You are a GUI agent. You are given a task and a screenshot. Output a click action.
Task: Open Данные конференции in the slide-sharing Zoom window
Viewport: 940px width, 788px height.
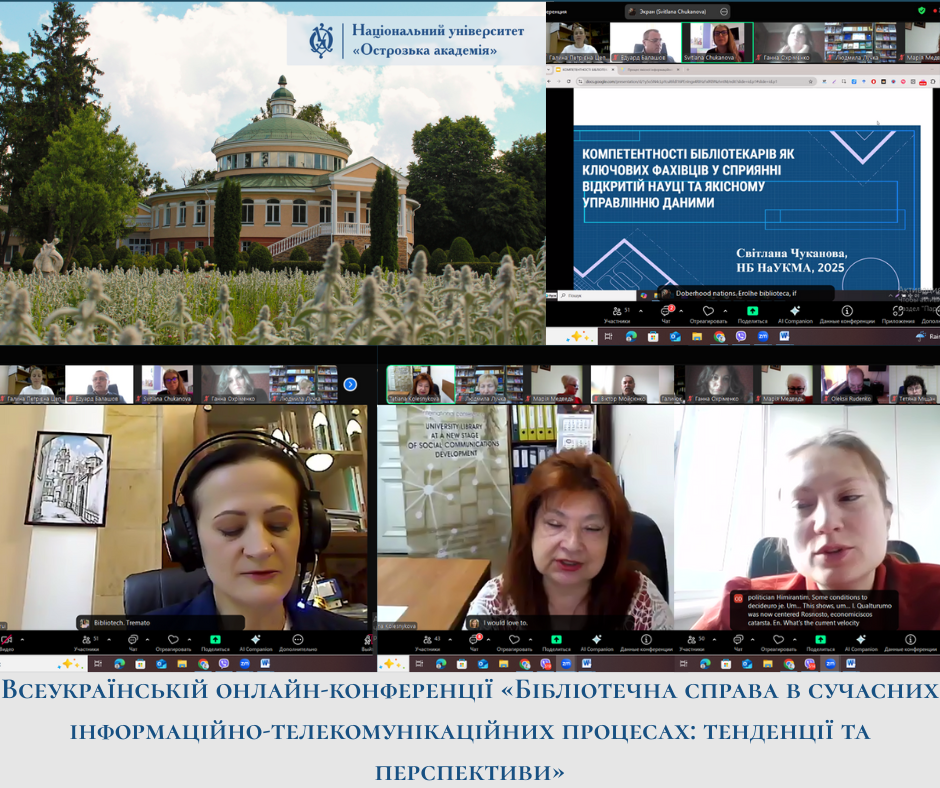pos(847,314)
